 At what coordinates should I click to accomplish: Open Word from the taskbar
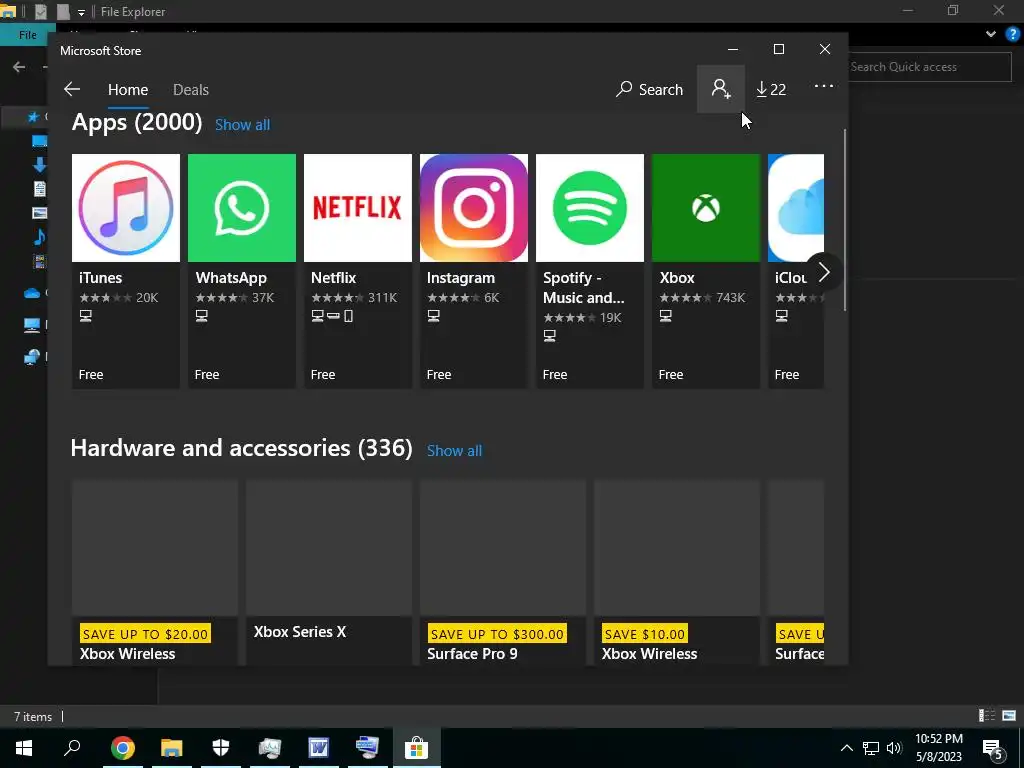pyautogui.click(x=318, y=748)
